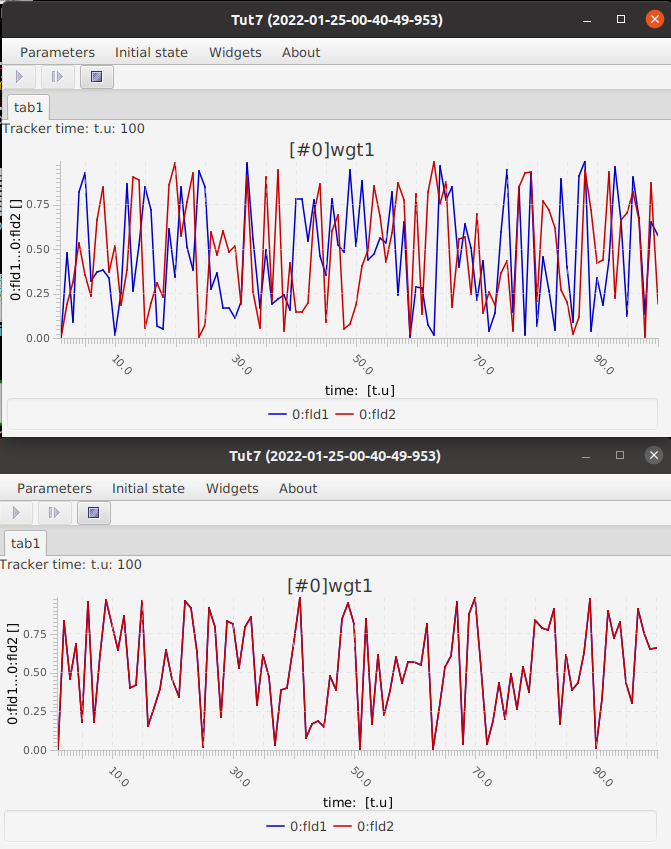
Task: Click the step icon in the top window
Action: [x=56, y=76]
